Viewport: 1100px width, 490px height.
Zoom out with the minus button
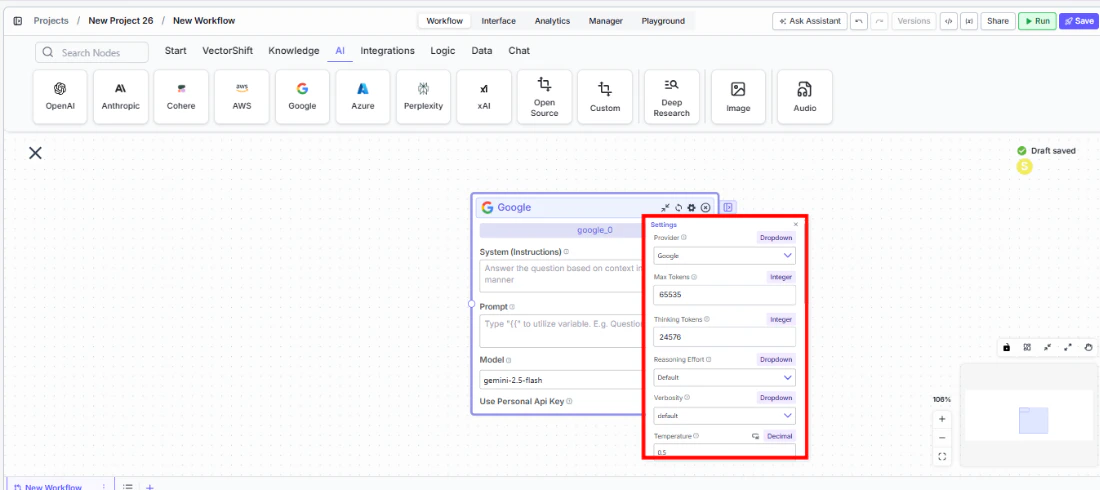pos(942,437)
